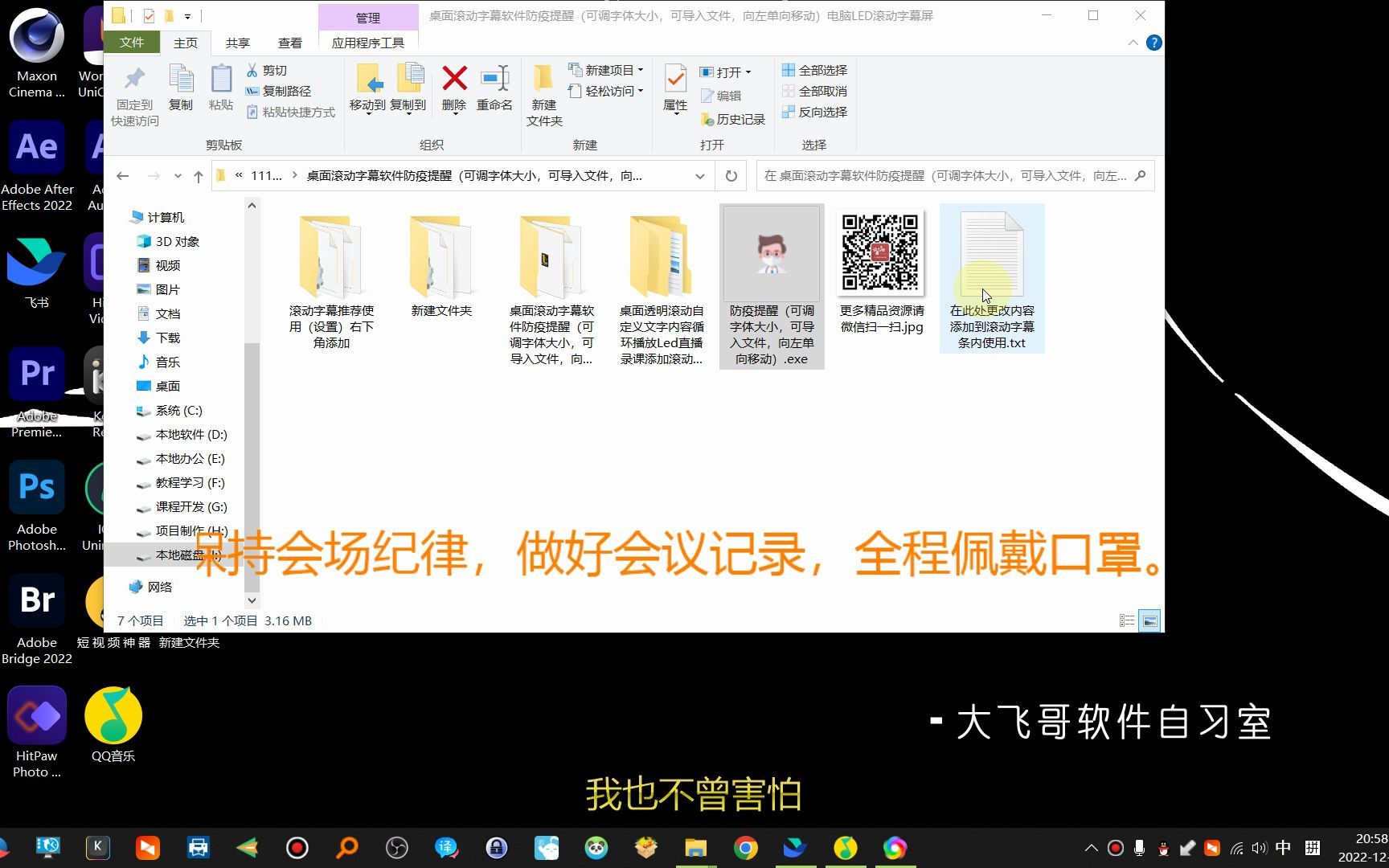Select 本地软件 (D:) drive
The height and width of the screenshot is (868, 1389).
tap(182, 435)
